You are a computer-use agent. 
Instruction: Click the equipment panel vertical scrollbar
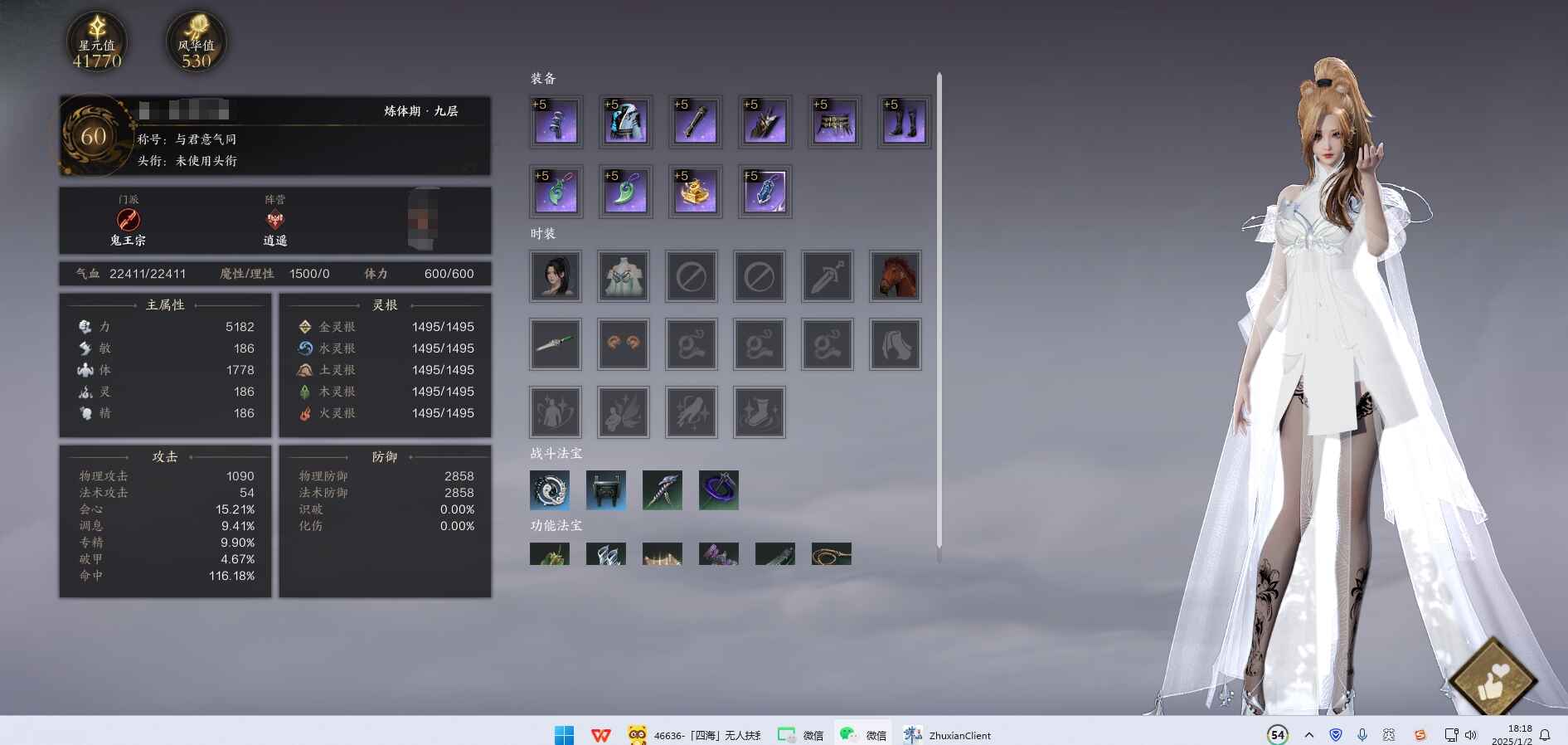pos(939,311)
